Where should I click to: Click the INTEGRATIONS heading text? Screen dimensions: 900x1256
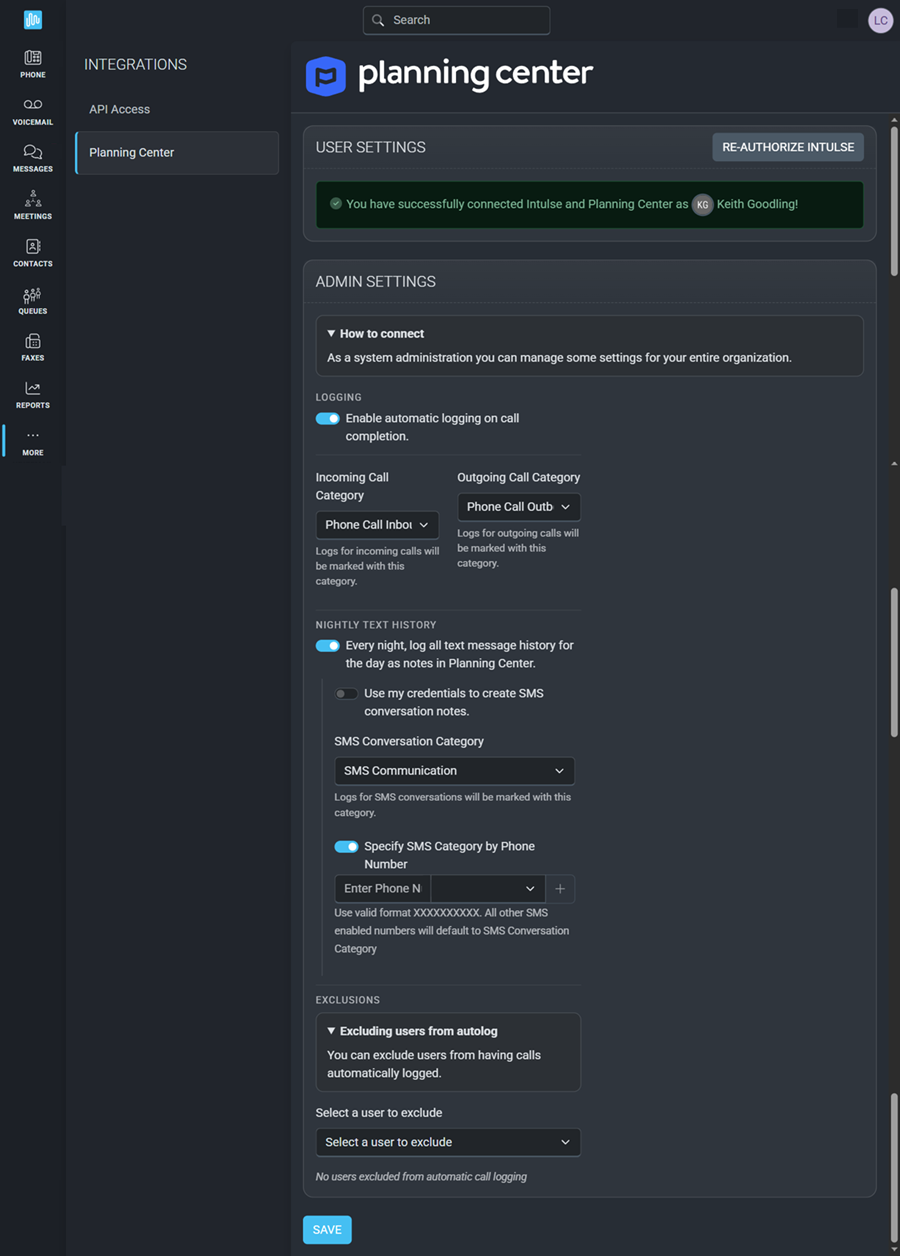coord(135,64)
